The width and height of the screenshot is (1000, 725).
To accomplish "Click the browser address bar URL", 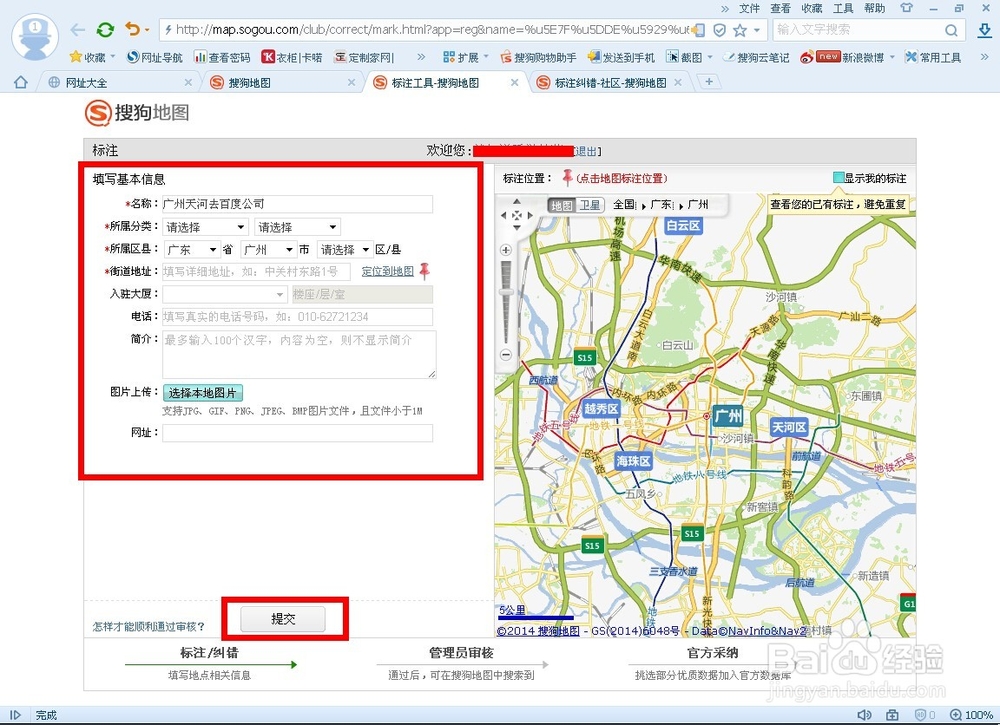I will click(432, 29).
